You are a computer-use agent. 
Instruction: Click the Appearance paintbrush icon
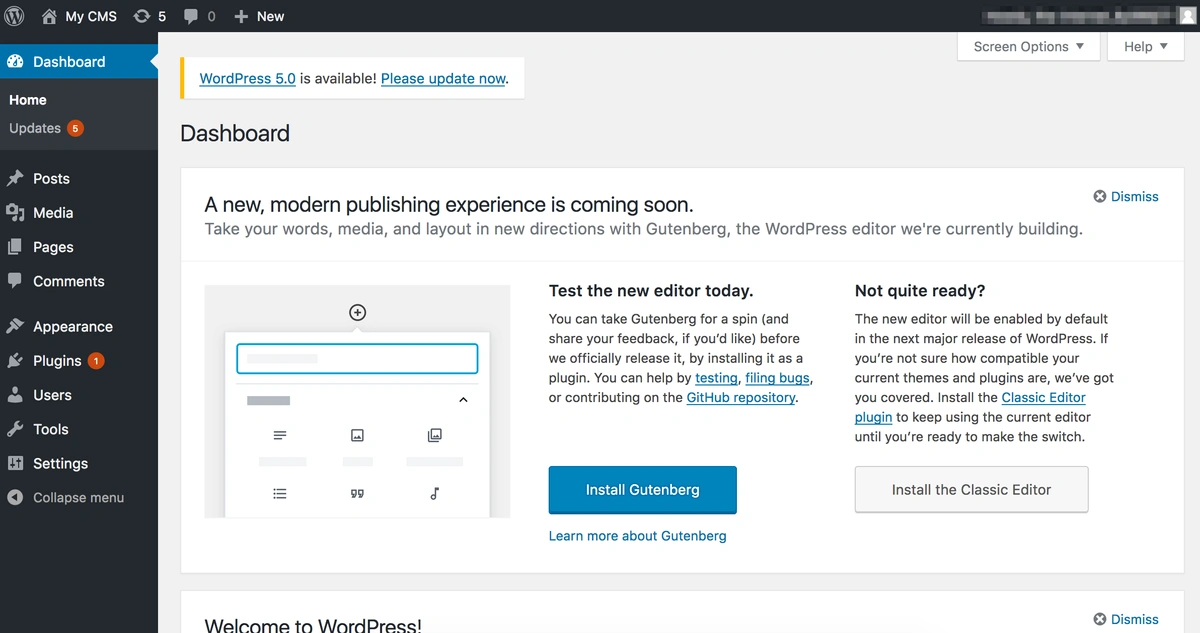[x=15, y=326]
